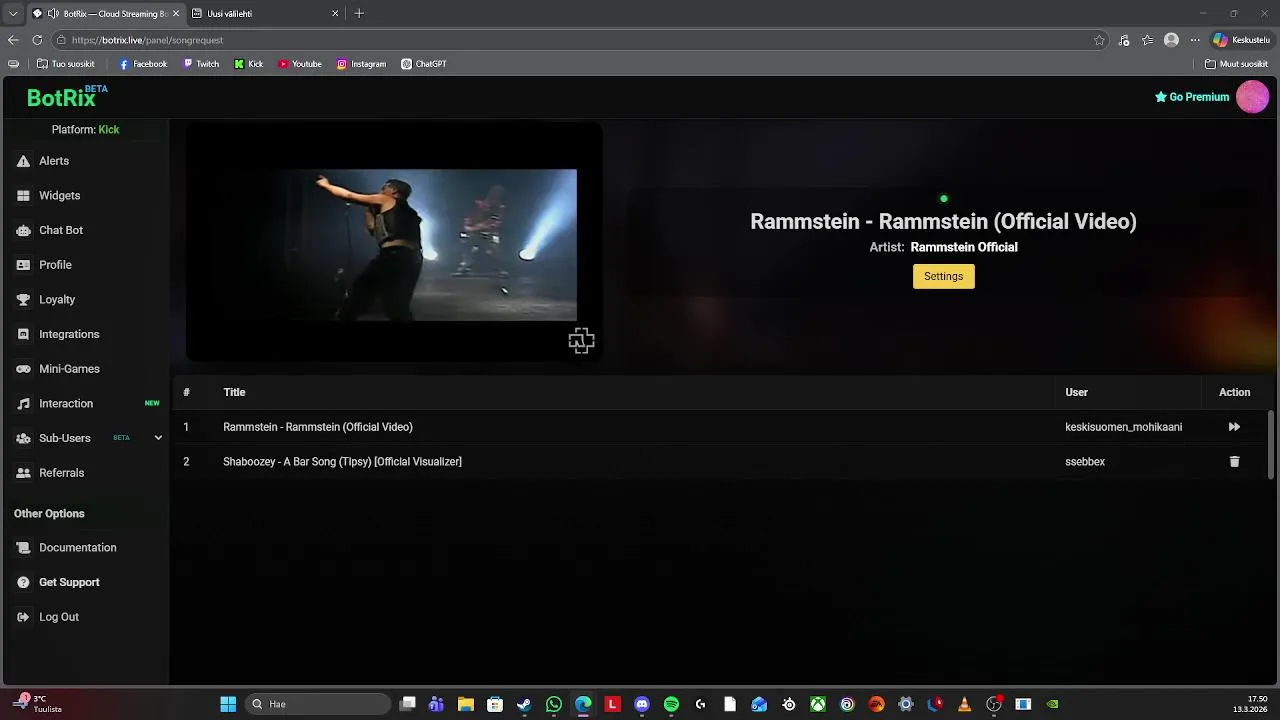Open song request Settings
The image size is (1280, 720).
coord(943,276)
